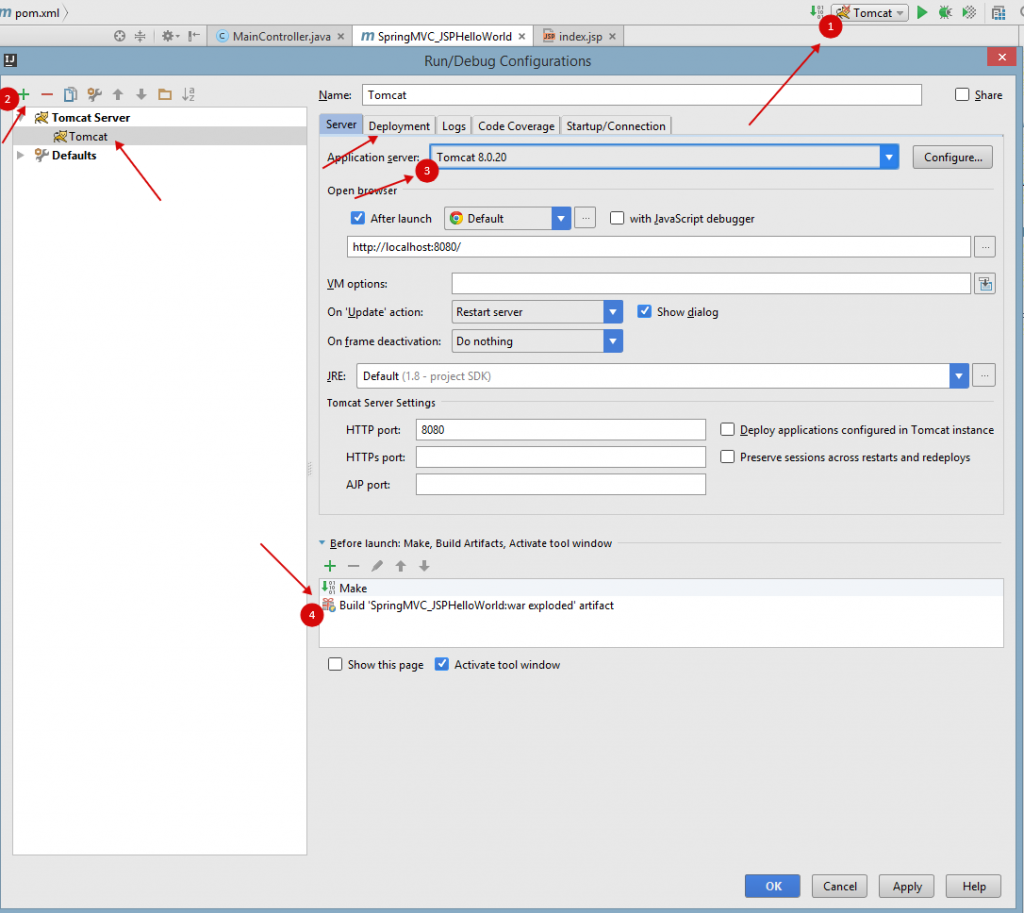Open the Application server Tomcat 8.0.20 dropdown
Viewport: 1024px width, 913px height.
point(888,157)
